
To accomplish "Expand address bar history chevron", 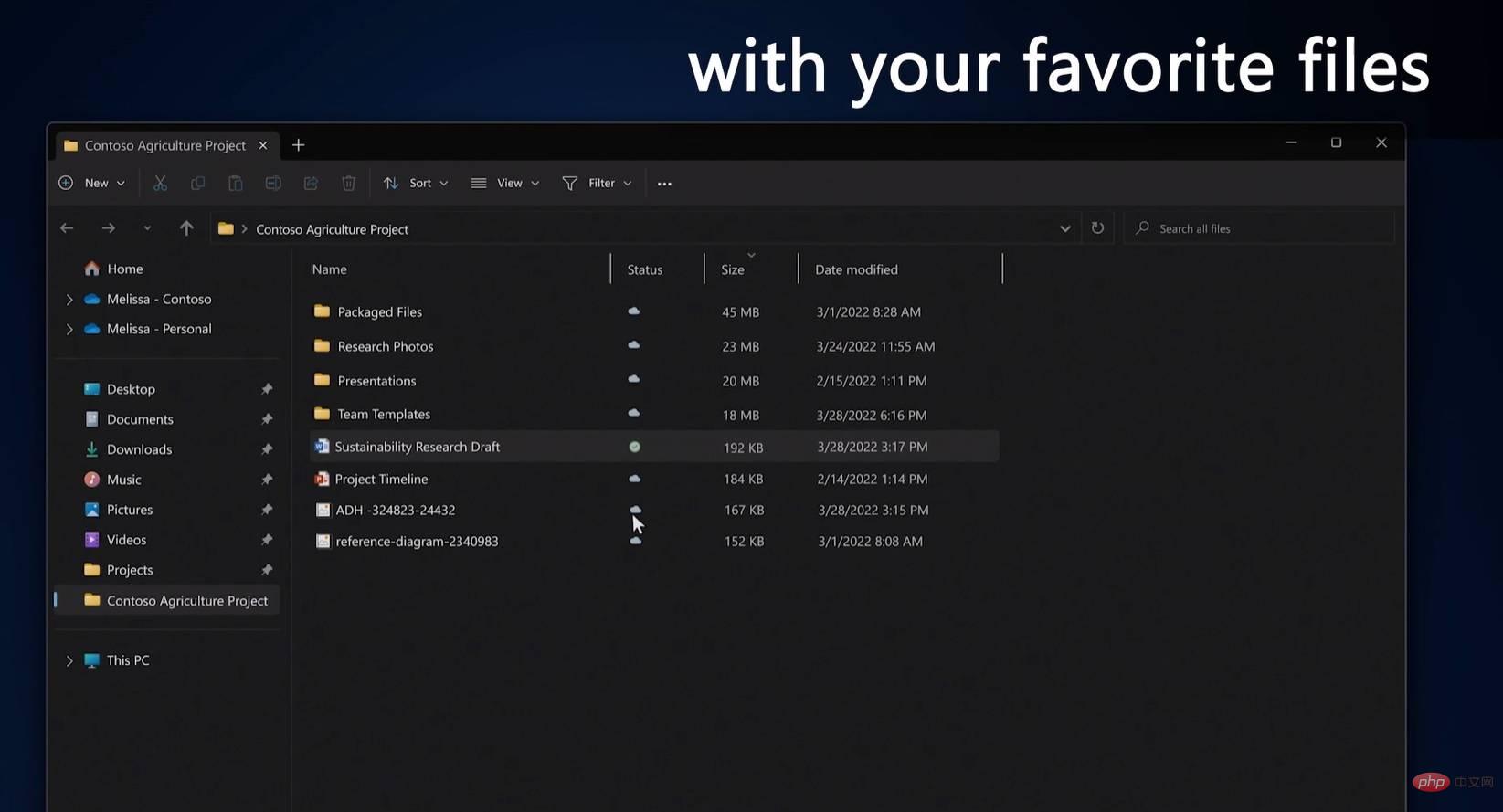I will point(1064,229).
